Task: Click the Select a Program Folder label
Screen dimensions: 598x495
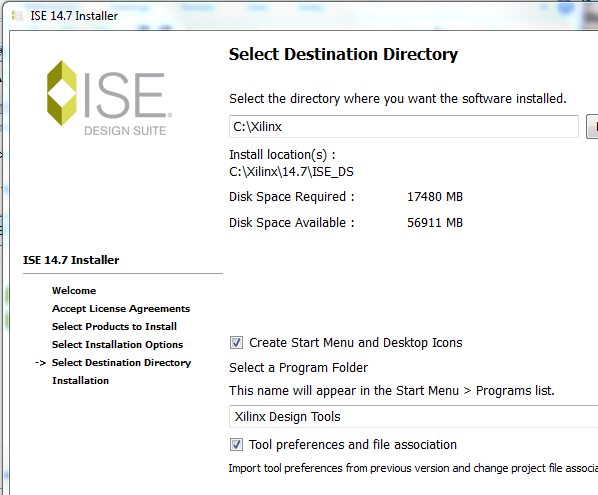Action: click(x=298, y=368)
